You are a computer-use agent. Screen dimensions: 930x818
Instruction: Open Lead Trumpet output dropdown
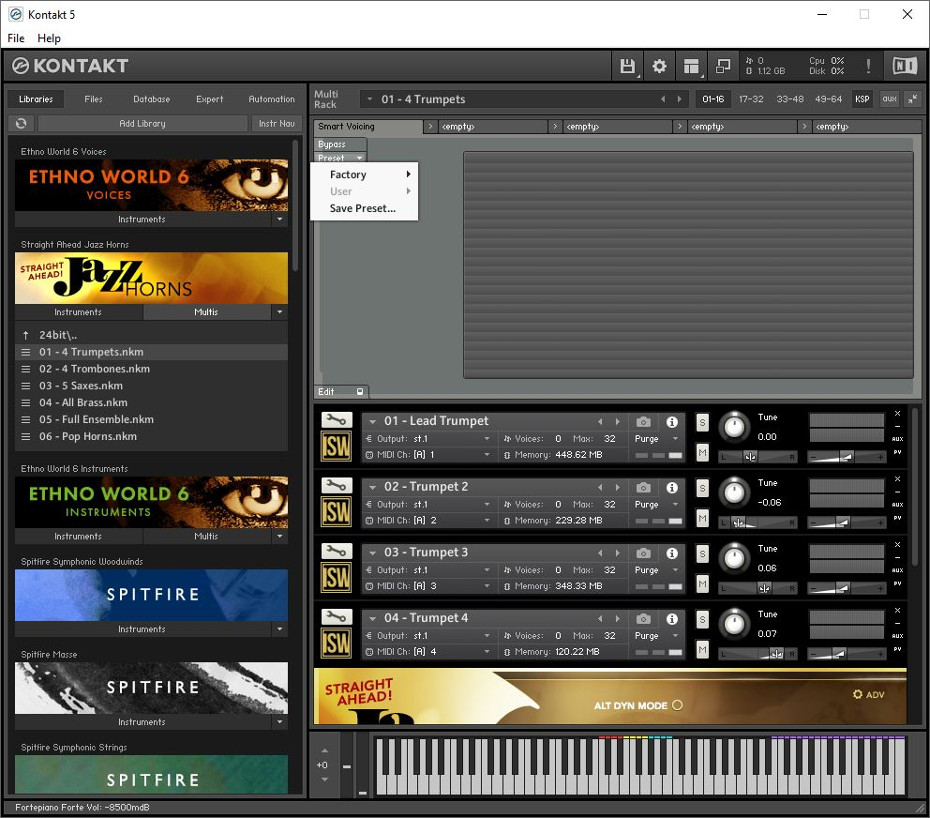coord(487,439)
